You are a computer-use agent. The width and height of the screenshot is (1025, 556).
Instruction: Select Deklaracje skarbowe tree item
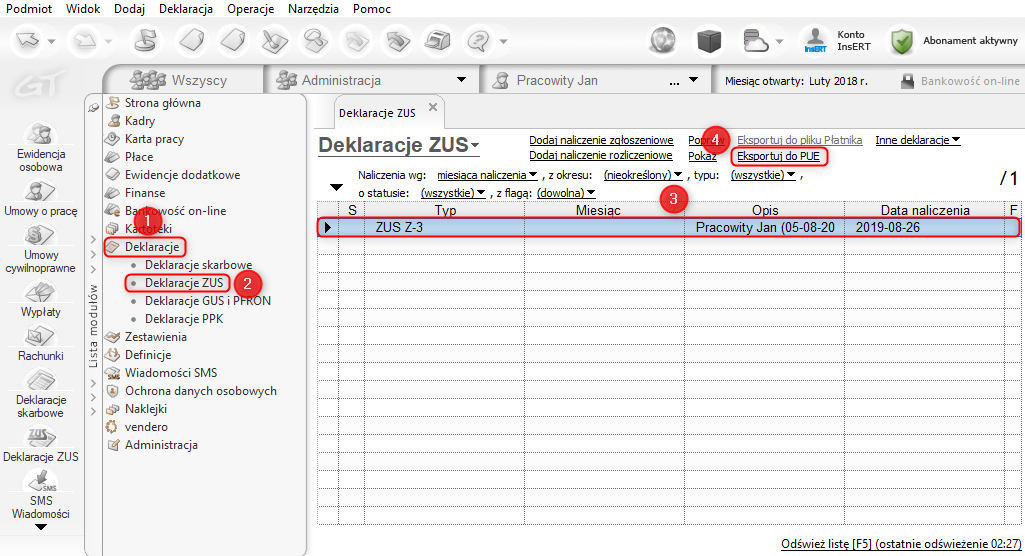(x=198, y=265)
